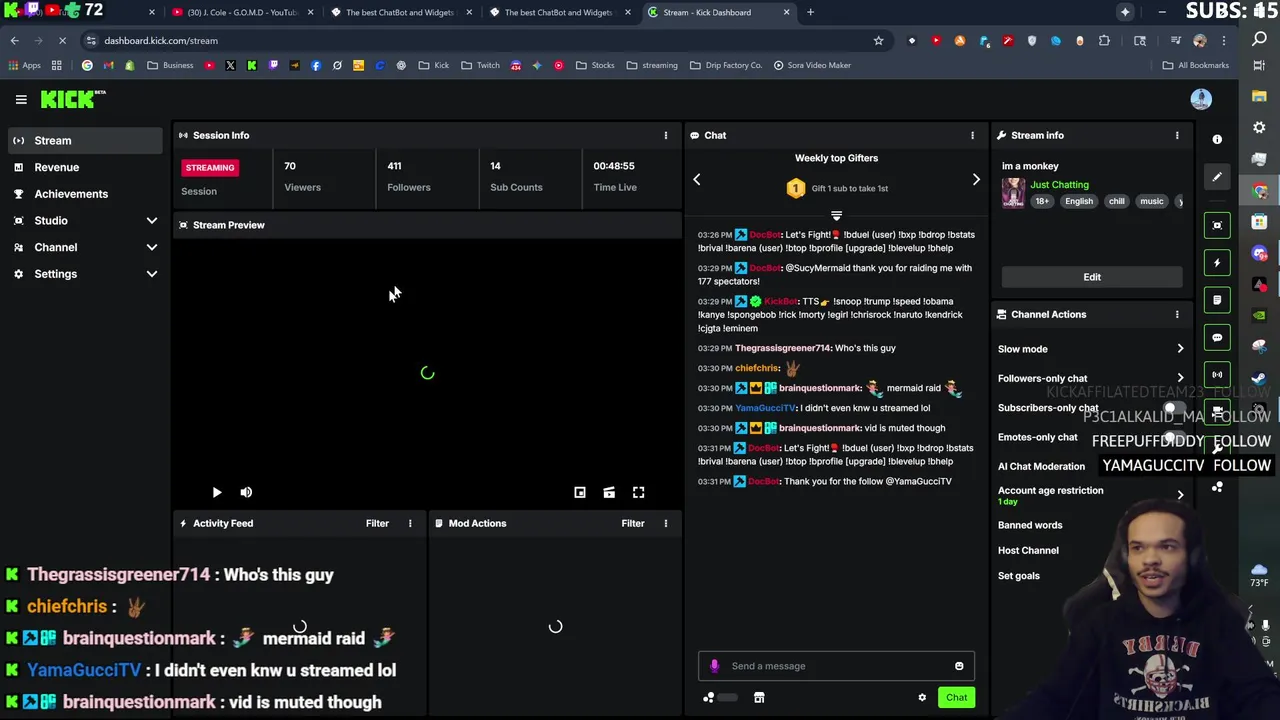Open the Stocks bookmarks folder
This screenshot has height=720, width=1280.
595,65
